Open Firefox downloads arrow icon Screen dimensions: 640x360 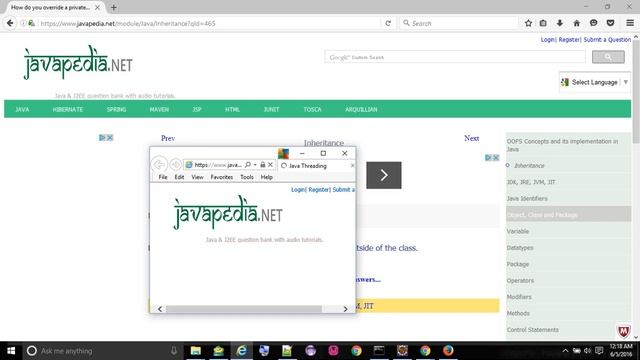click(x=560, y=23)
